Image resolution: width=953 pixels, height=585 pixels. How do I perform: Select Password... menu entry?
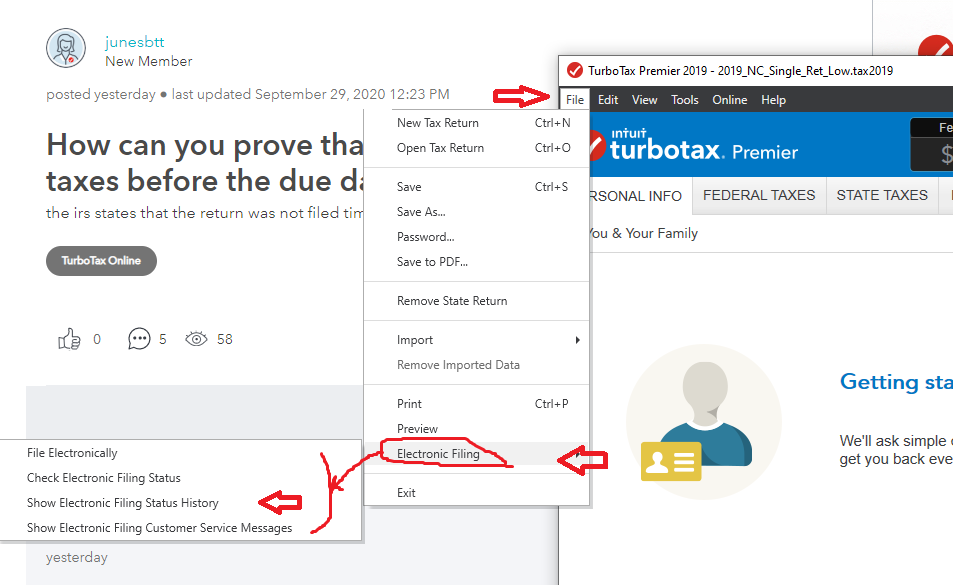tap(476, 236)
